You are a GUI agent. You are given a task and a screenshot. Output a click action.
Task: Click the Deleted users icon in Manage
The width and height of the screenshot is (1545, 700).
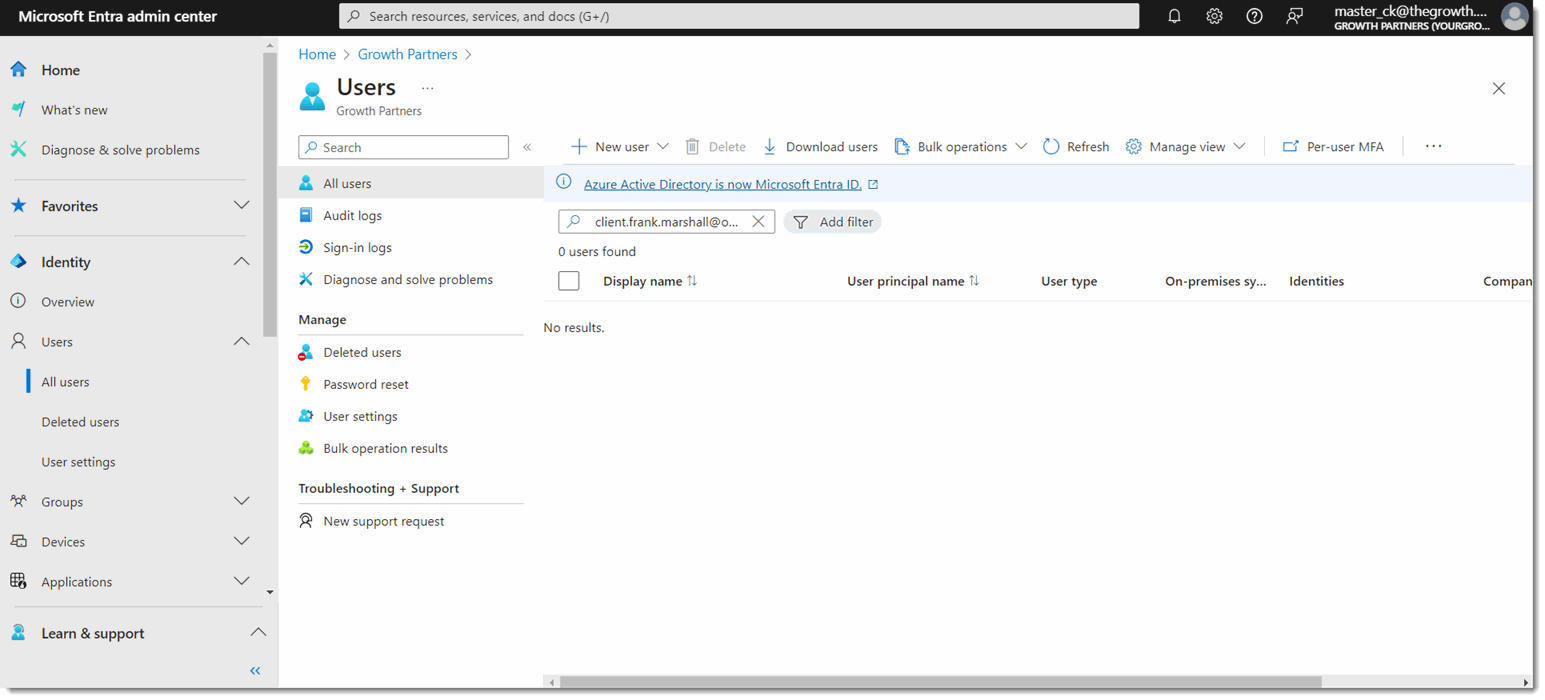[306, 352]
